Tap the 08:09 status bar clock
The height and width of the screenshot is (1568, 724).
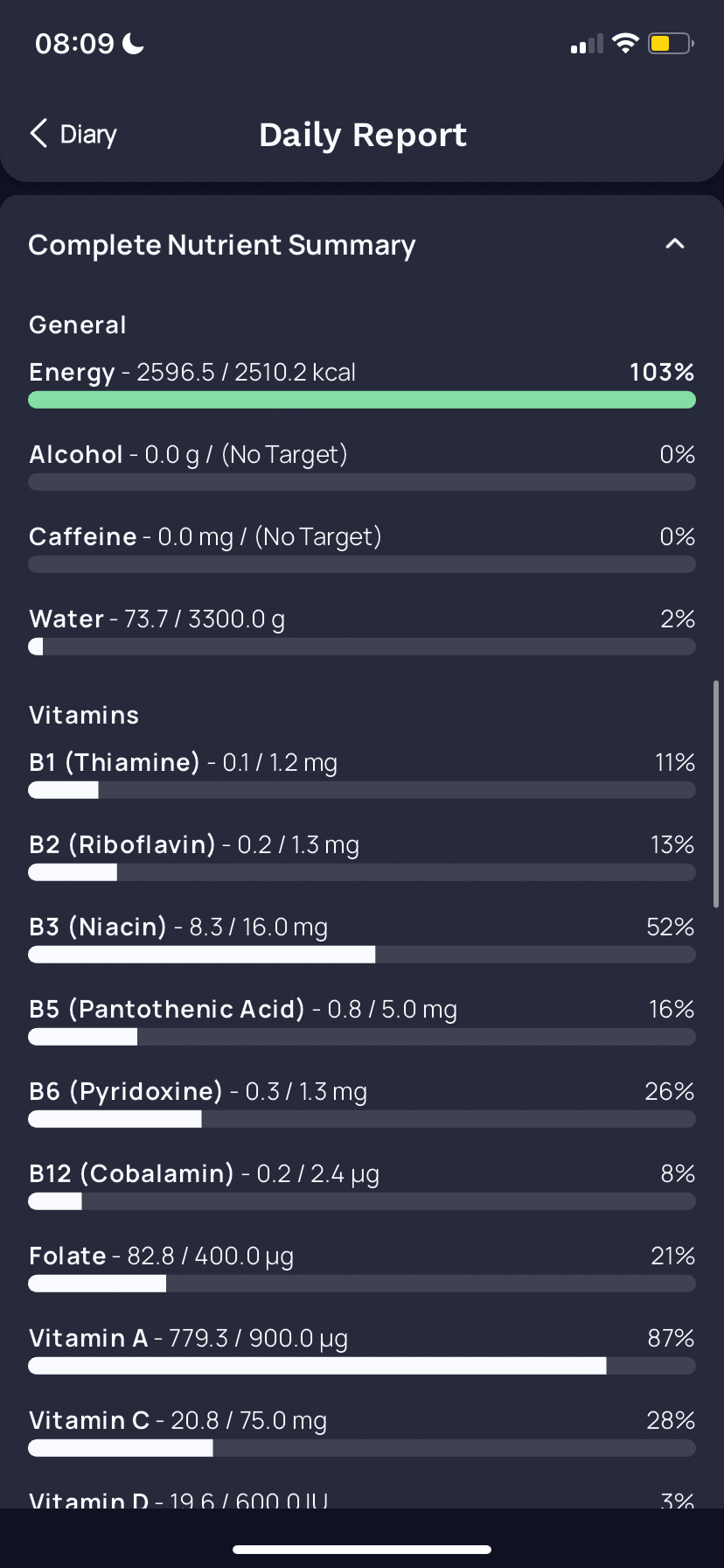(74, 44)
